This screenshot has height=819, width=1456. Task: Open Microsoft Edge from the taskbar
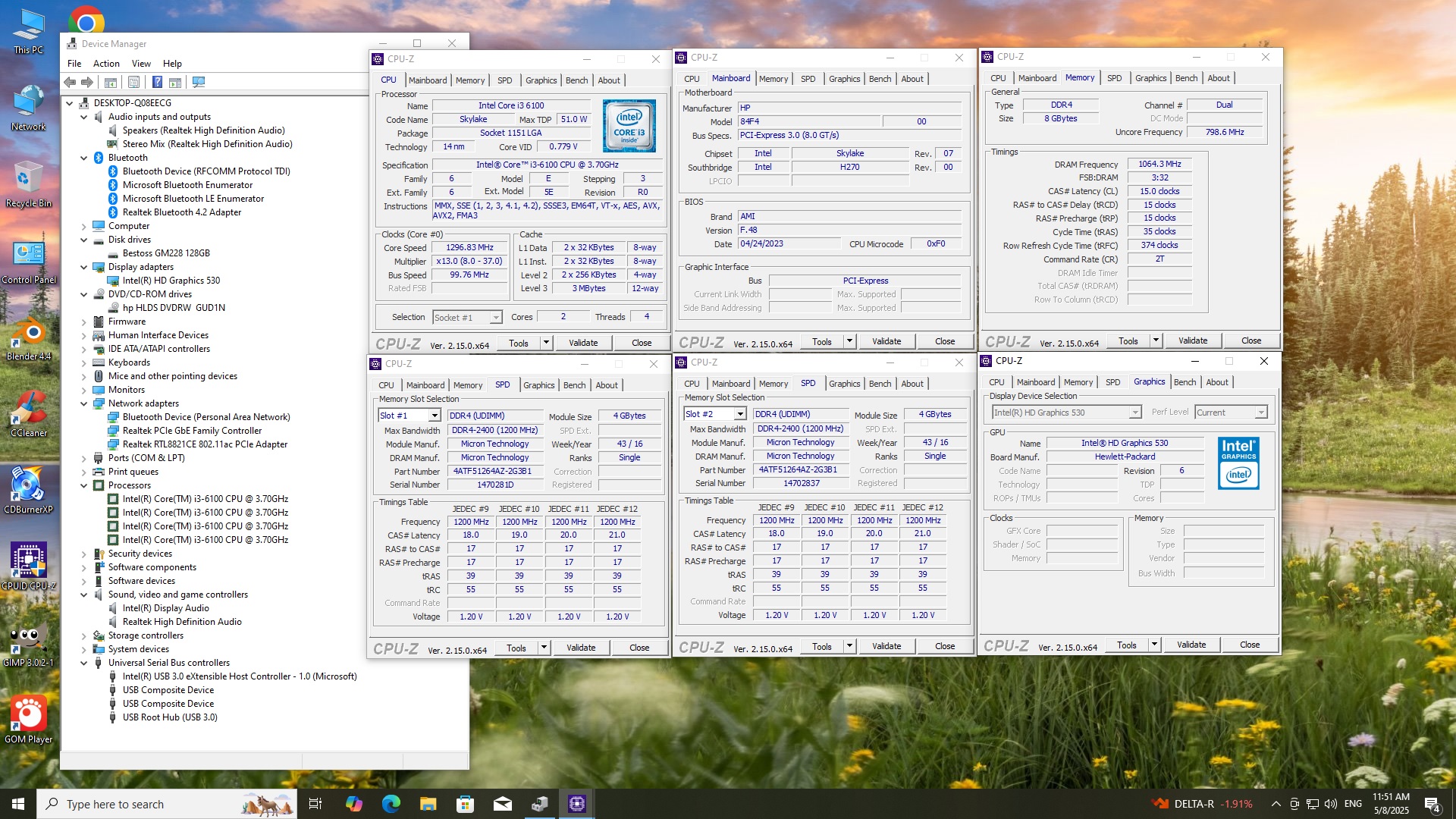point(391,804)
